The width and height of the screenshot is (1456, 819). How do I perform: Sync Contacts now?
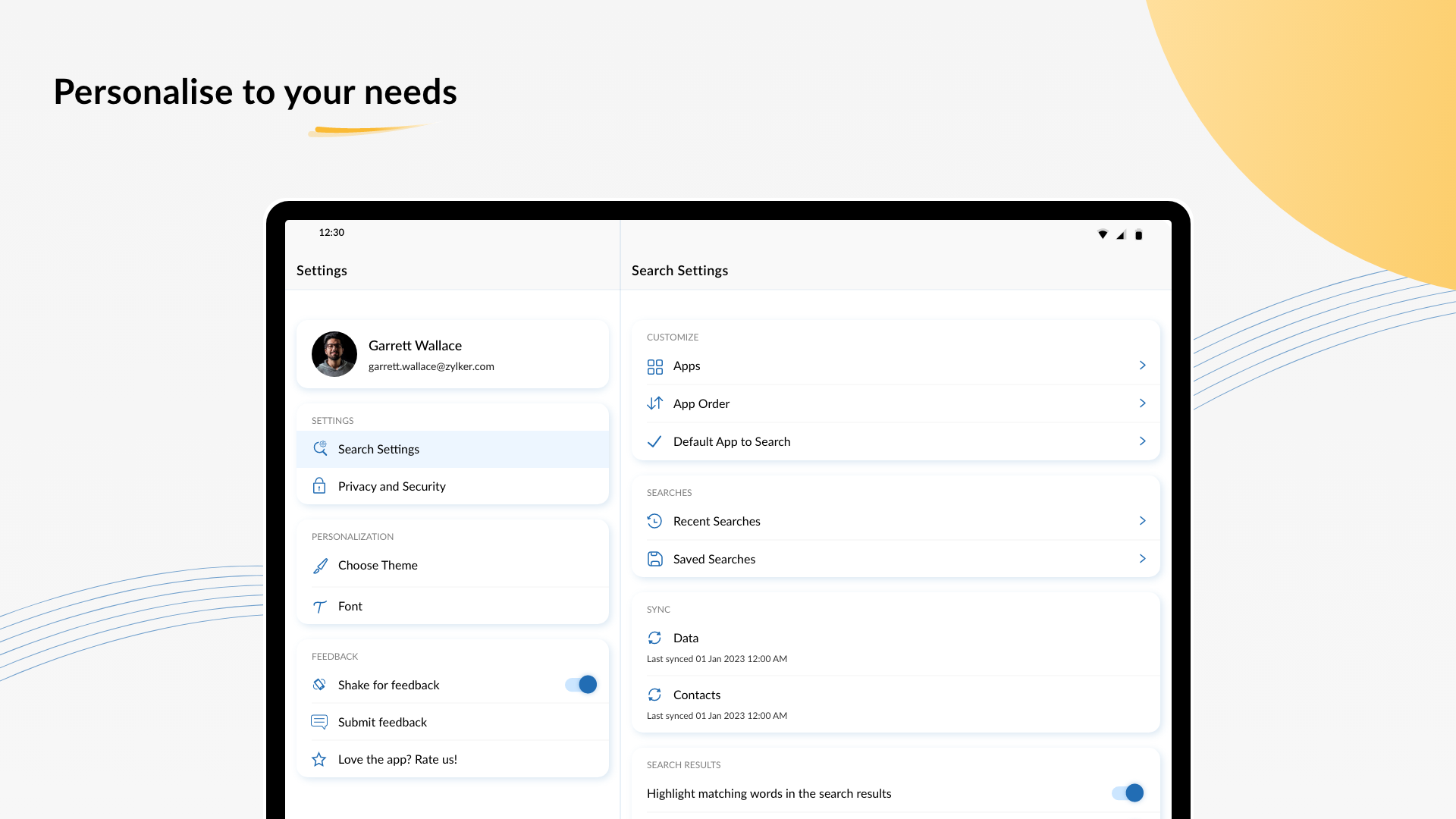click(896, 704)
